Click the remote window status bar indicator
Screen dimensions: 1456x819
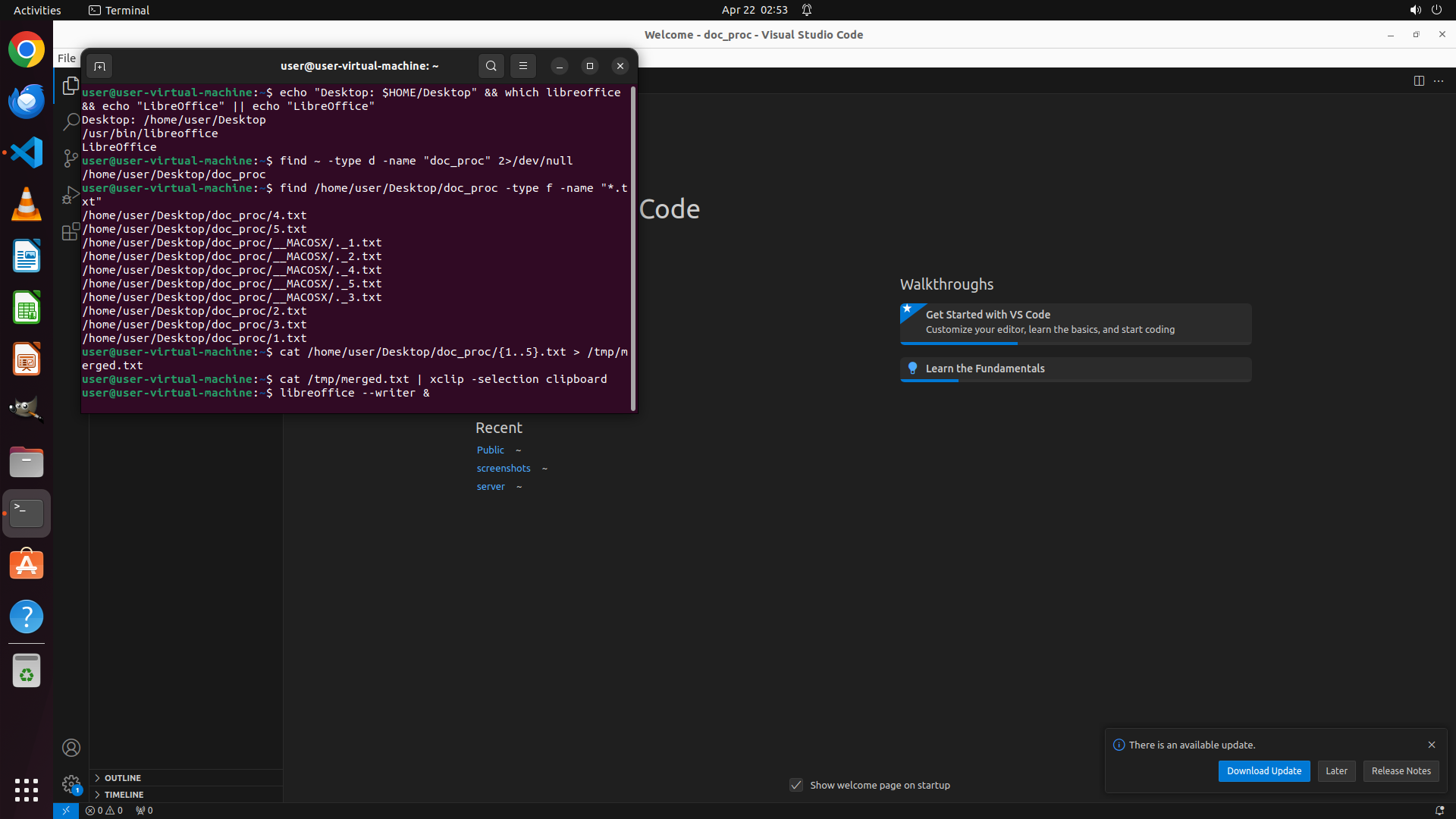(65, 810)
